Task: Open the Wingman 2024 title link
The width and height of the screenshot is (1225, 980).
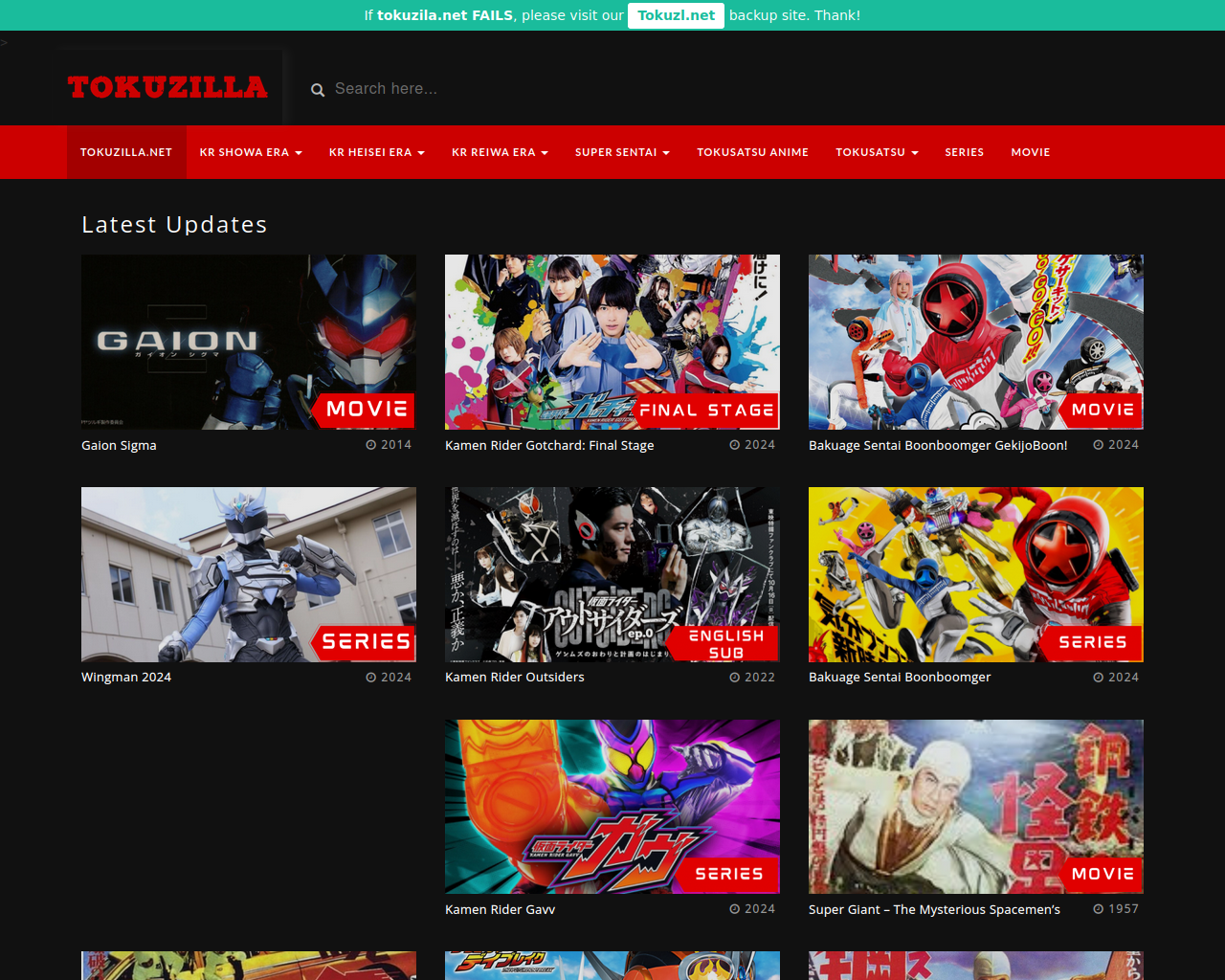Action: [126, 678]
